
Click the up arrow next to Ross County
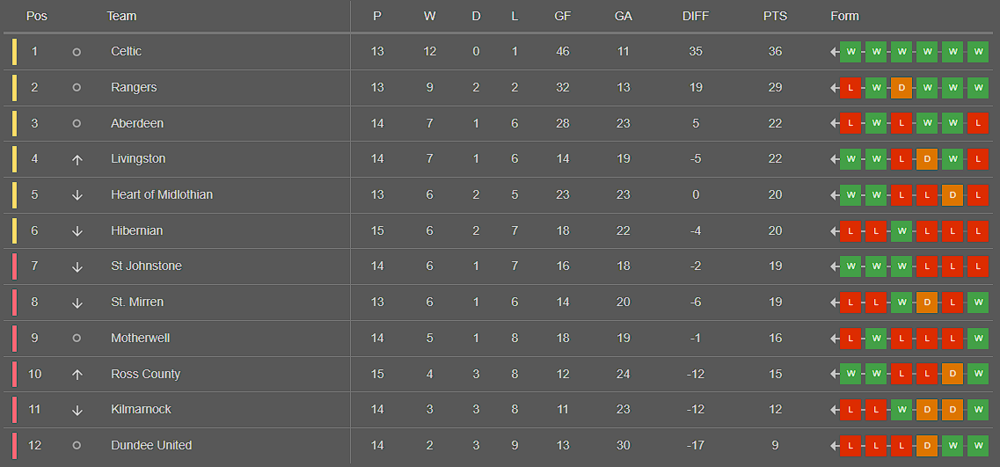click(77, 374)
